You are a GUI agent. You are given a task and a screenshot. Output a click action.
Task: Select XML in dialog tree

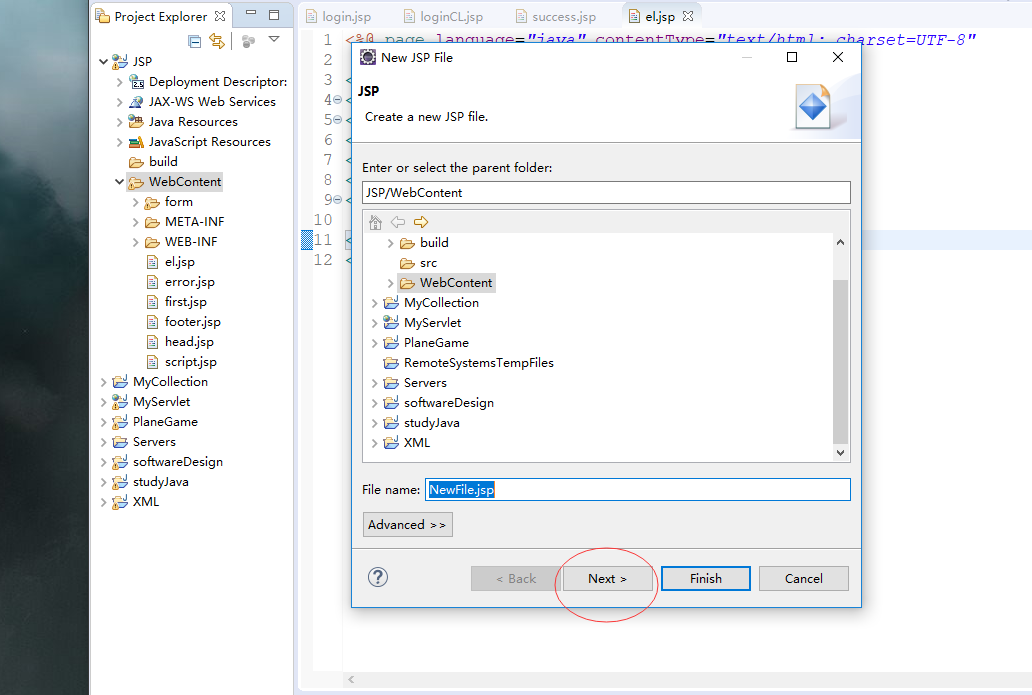(417, 443)
